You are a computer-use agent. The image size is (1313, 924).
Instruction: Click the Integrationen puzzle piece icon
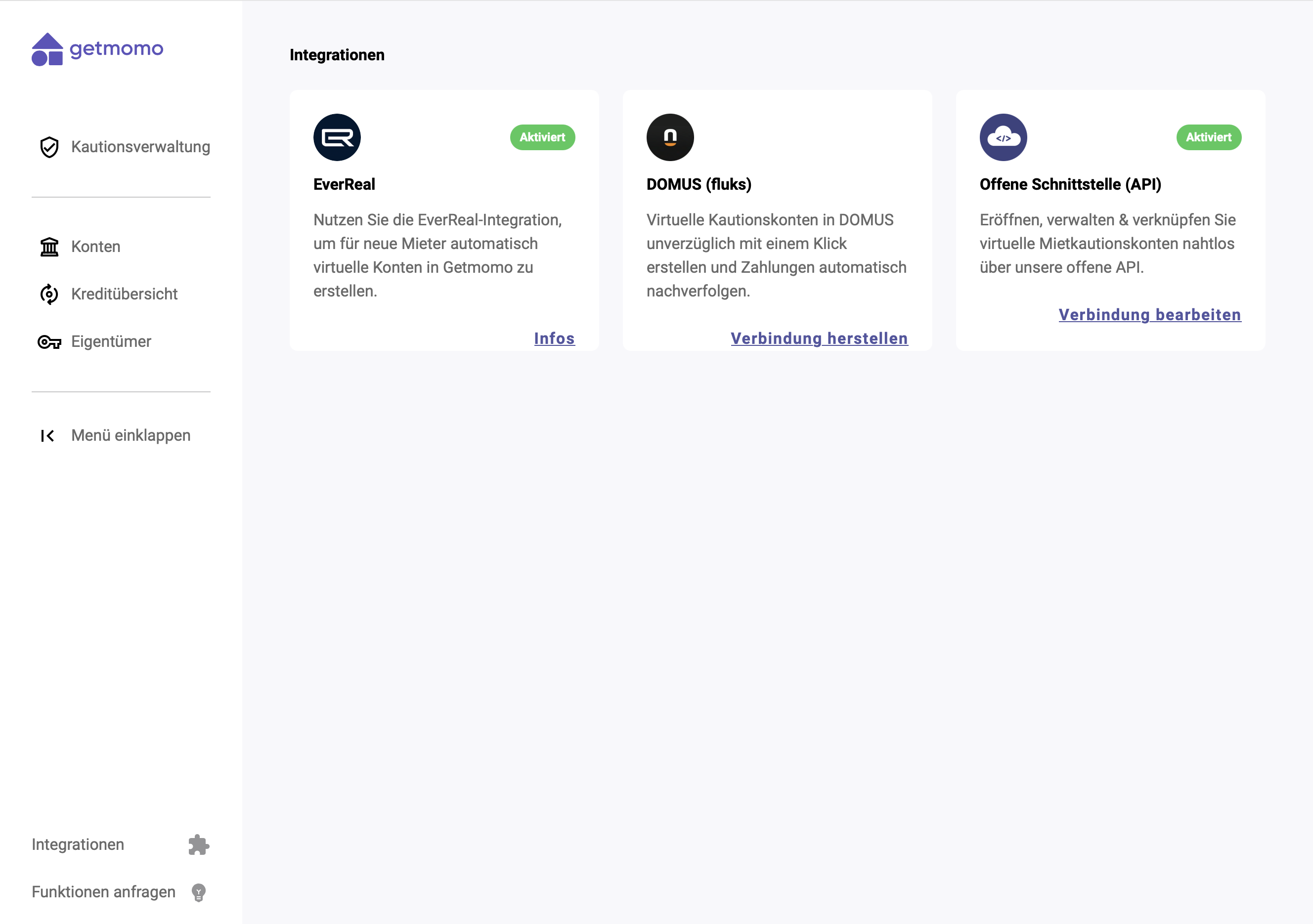click(x=198, y=844)
